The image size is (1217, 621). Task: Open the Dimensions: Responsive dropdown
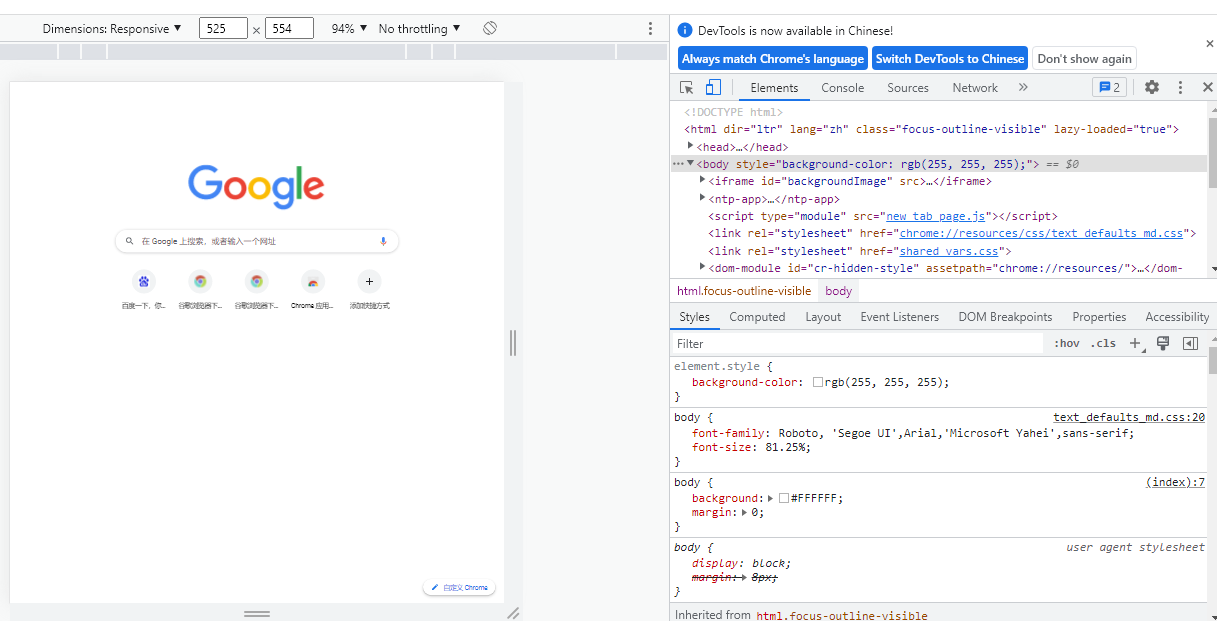pyautogui.click(x=112, y=29)
